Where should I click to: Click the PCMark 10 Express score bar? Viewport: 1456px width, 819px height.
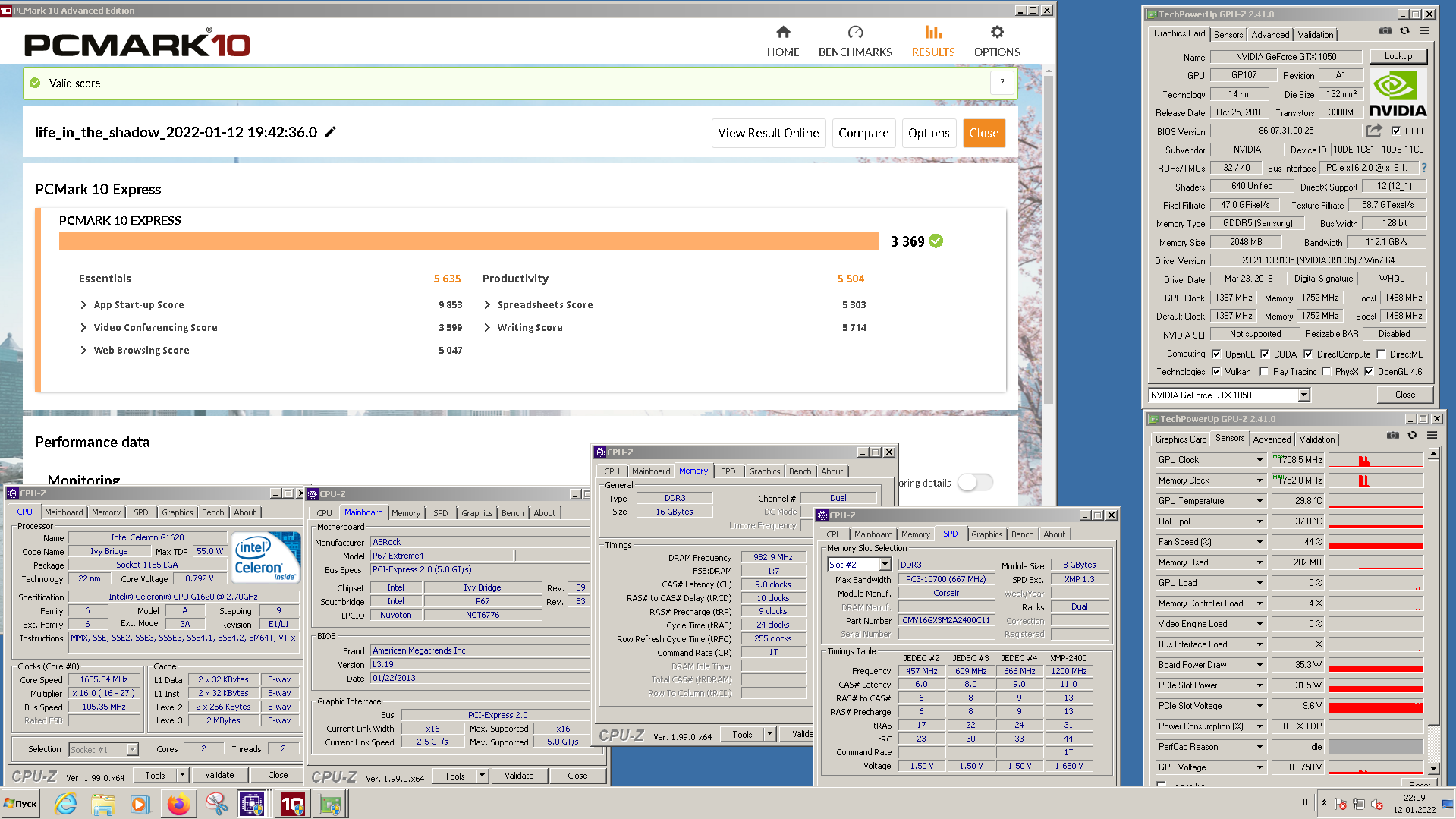click(469, 241)
